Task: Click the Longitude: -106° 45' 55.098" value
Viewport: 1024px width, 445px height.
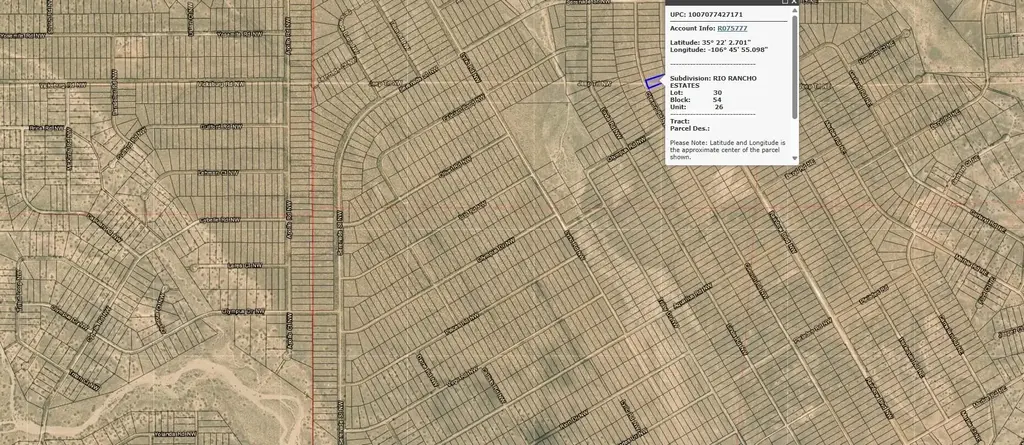Action: pos(719,49)
